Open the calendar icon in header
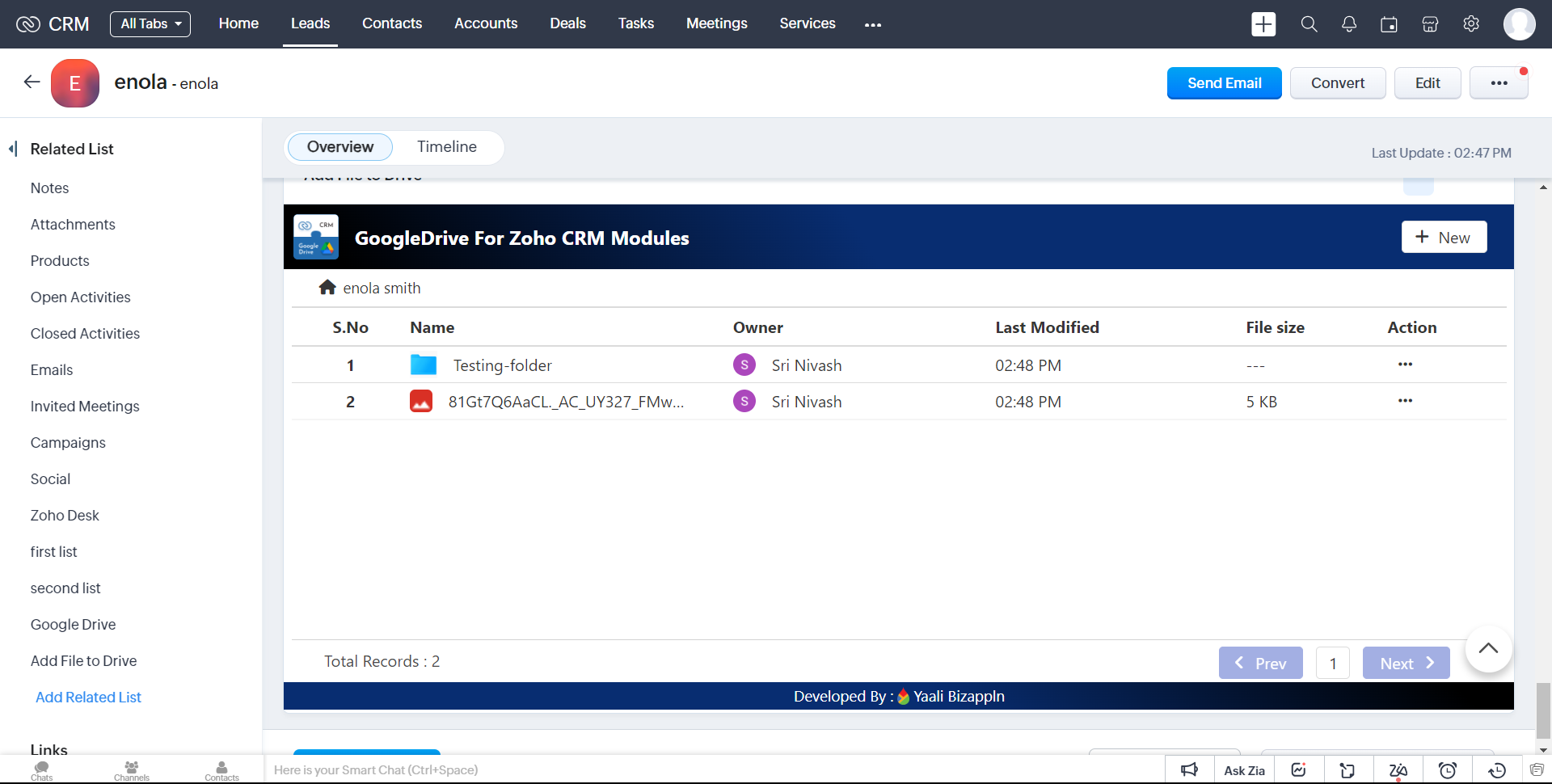The width and height of the screenshot is (1552, 784). coord(1389,24)
